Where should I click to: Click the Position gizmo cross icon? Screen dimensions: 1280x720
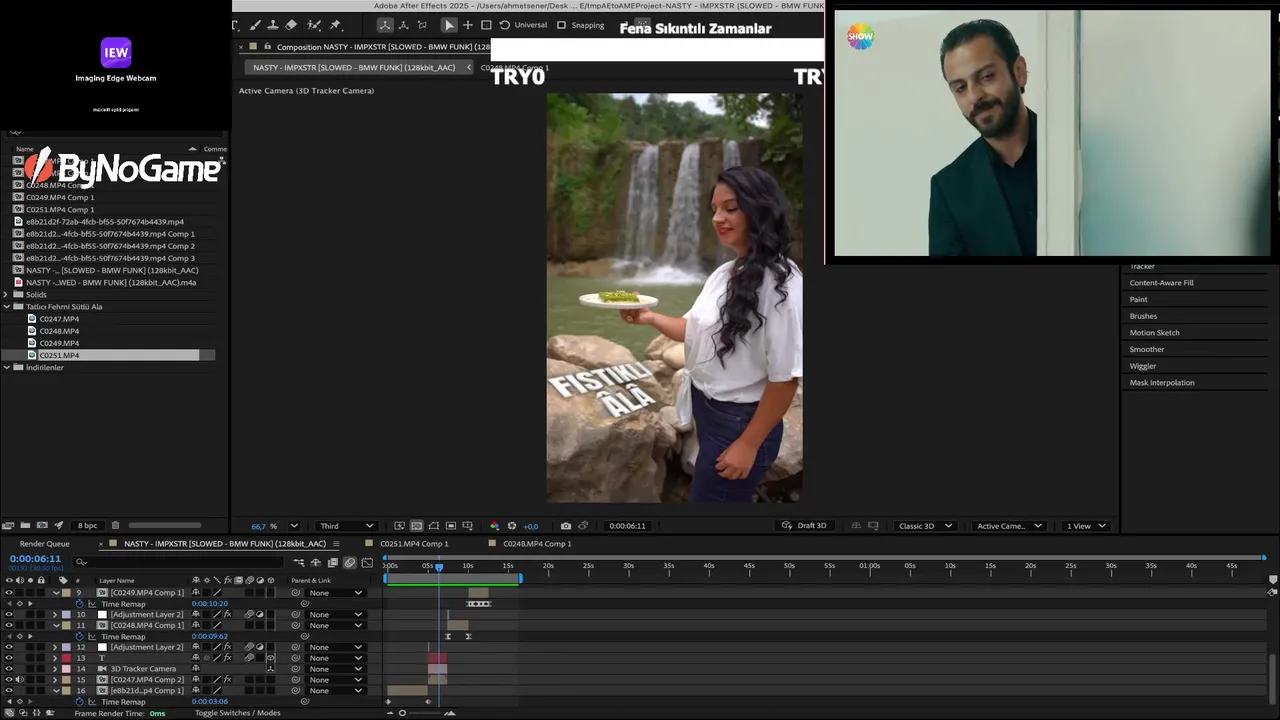pos(467,25)
